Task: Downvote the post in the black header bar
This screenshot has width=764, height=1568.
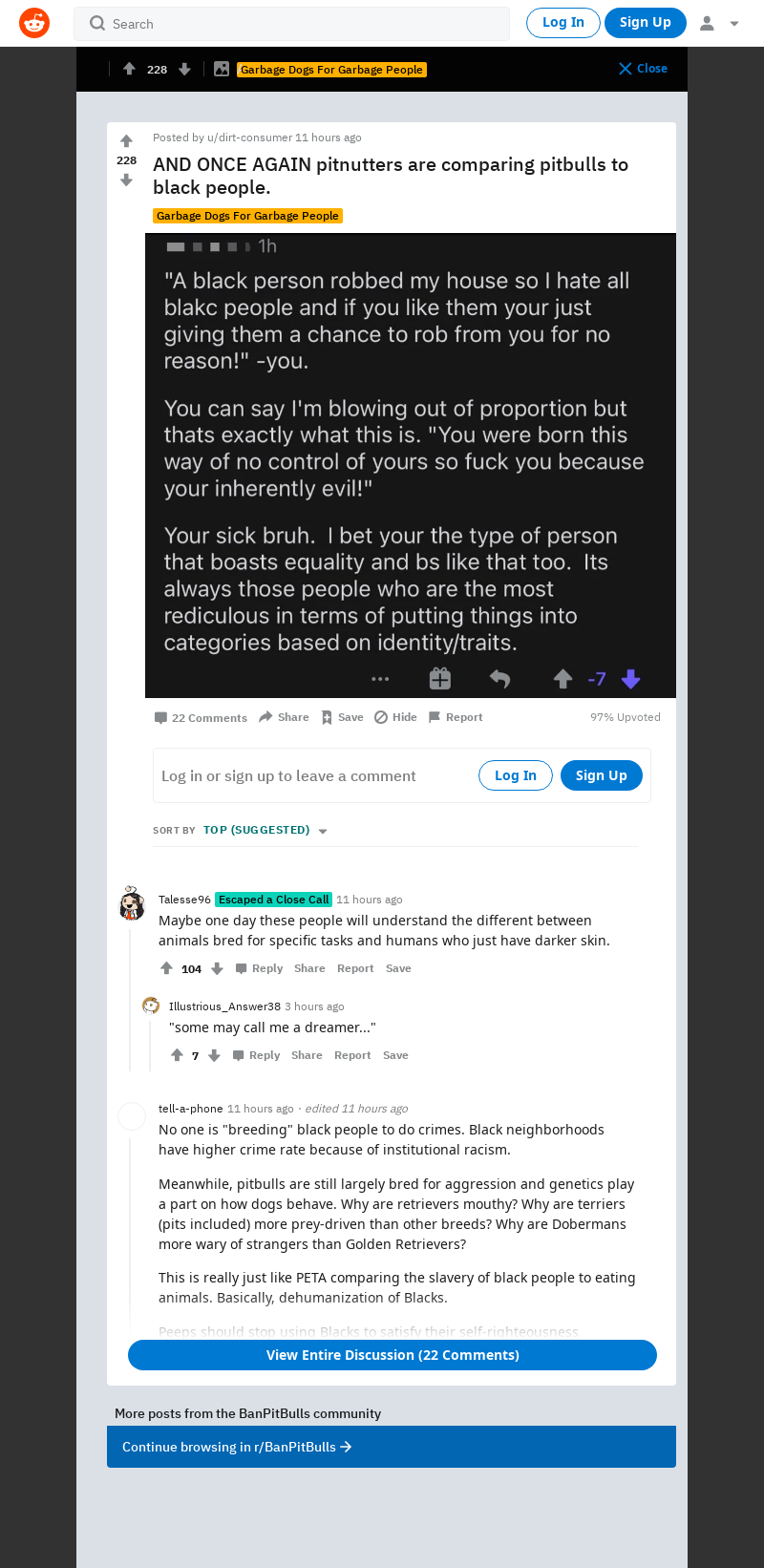Action: 185,69
